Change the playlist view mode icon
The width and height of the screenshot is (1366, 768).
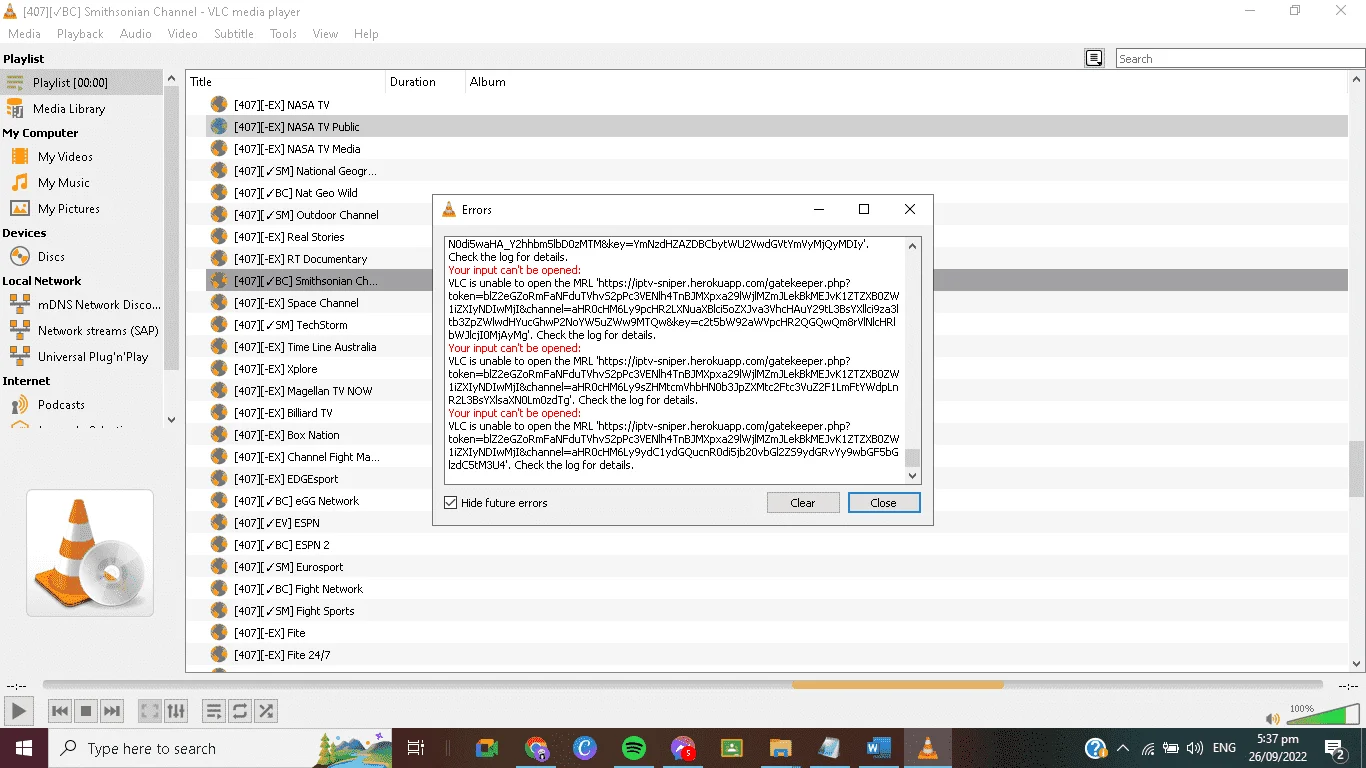click(x=1094, y=59)
